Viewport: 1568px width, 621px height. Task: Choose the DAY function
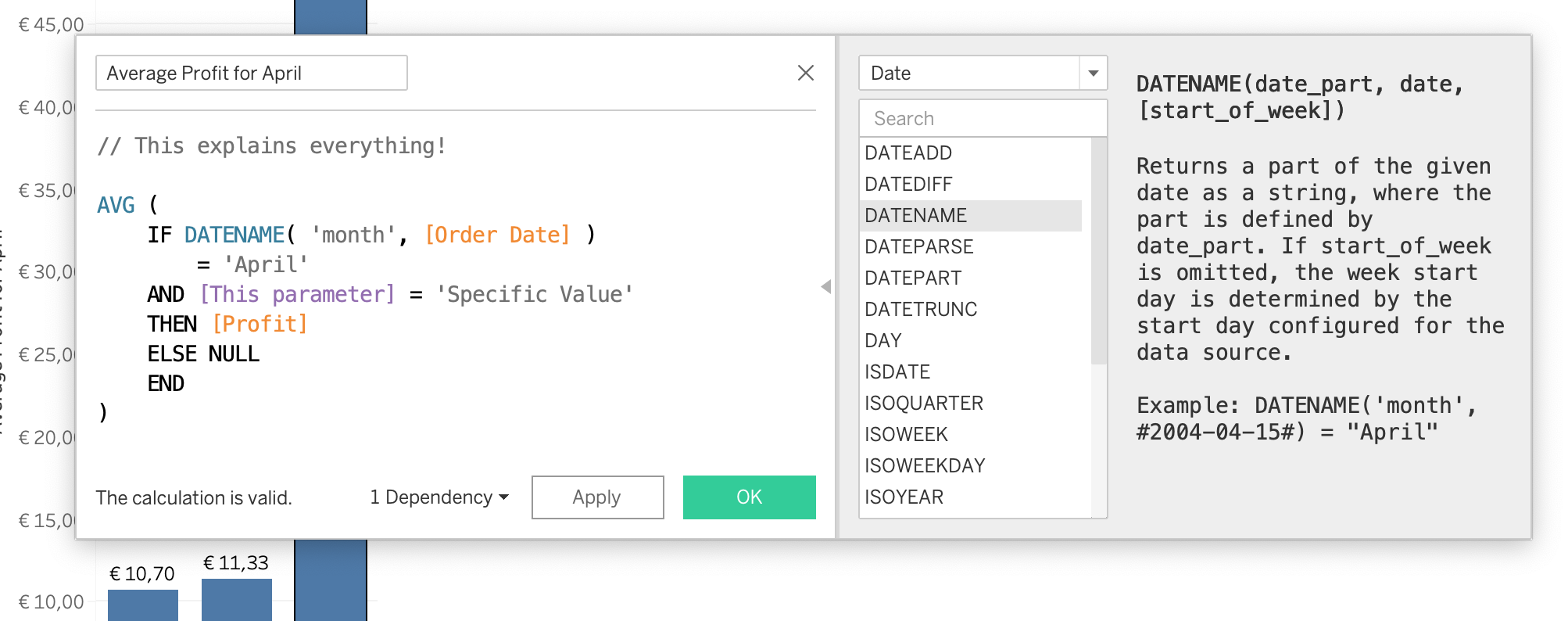[883, 341]
